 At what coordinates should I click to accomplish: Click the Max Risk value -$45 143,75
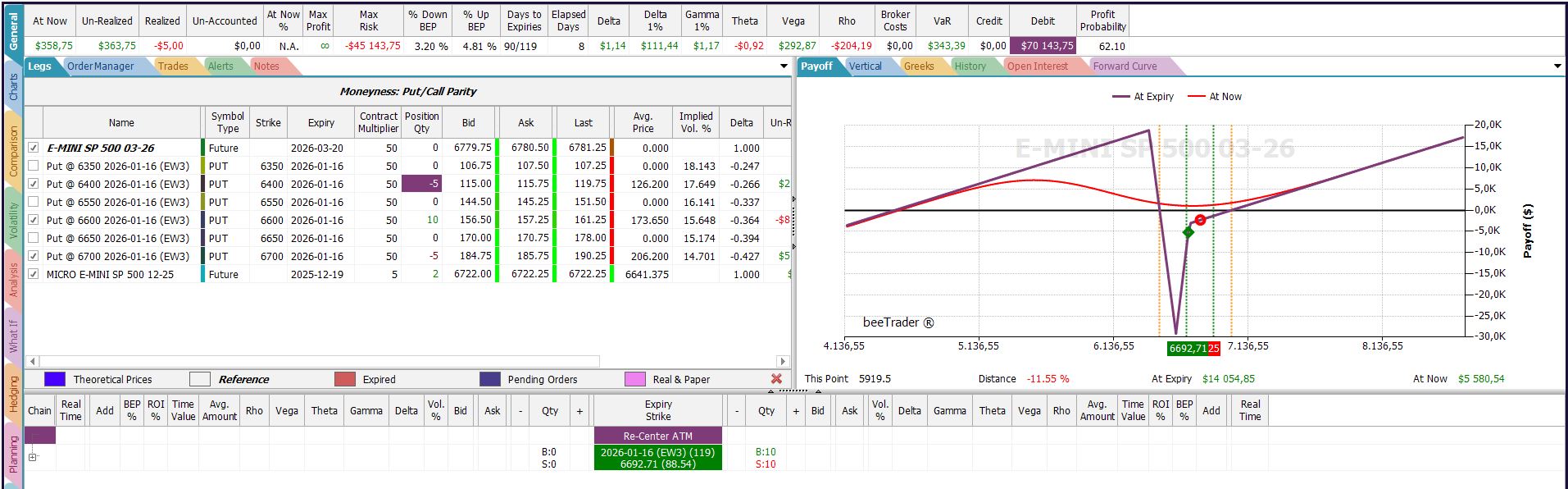point(372,46)
